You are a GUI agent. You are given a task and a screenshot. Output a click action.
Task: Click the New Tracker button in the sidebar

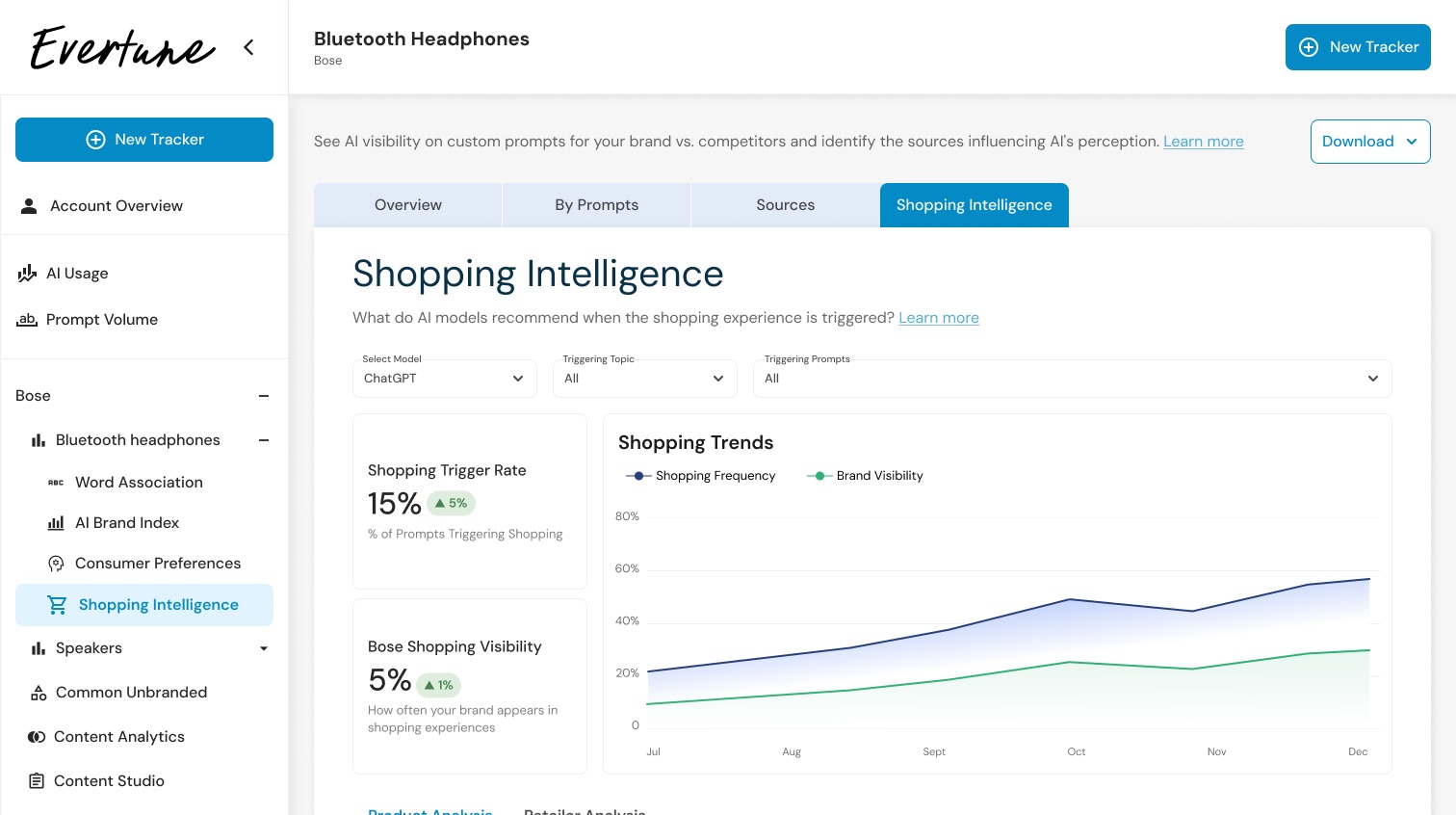pos(144,140)
